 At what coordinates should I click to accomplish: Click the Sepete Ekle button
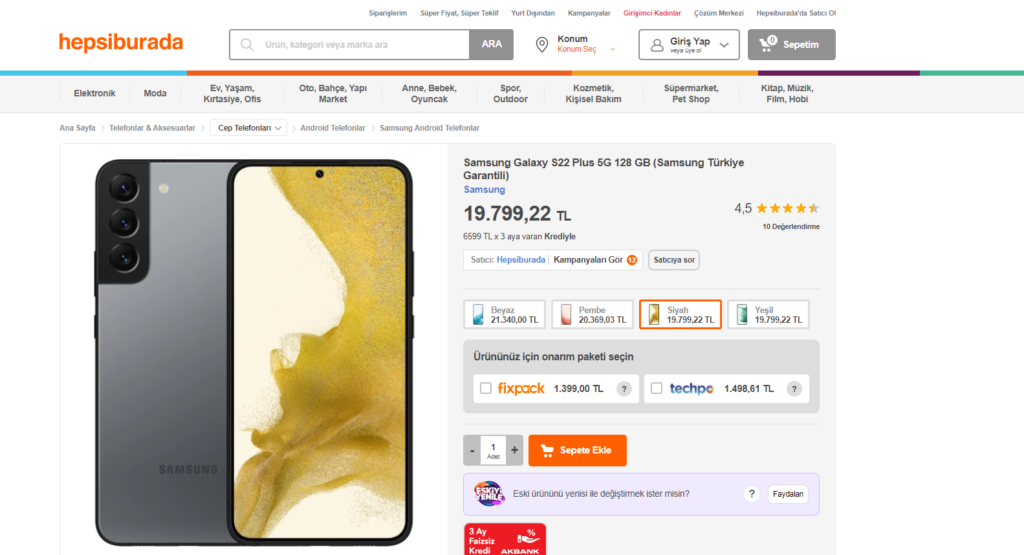(577, 450)
